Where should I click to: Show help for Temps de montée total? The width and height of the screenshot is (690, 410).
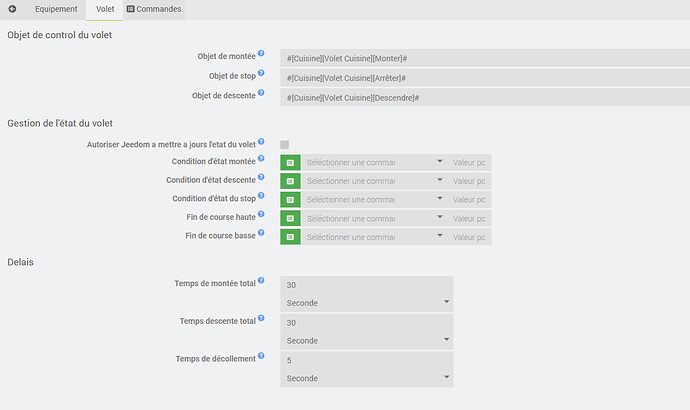(261, 280)
